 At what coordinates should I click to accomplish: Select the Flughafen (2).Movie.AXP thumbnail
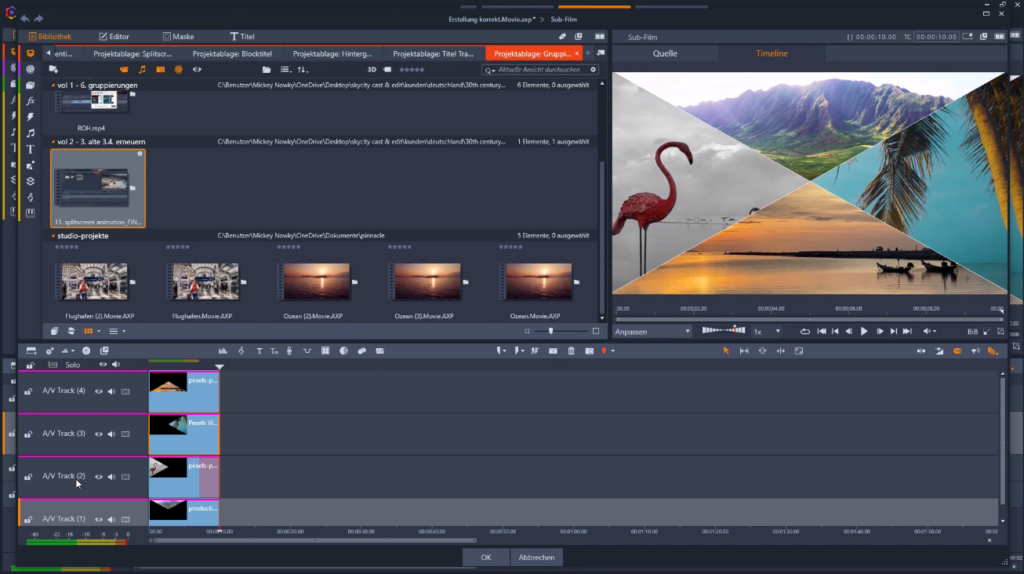point(92,282)
